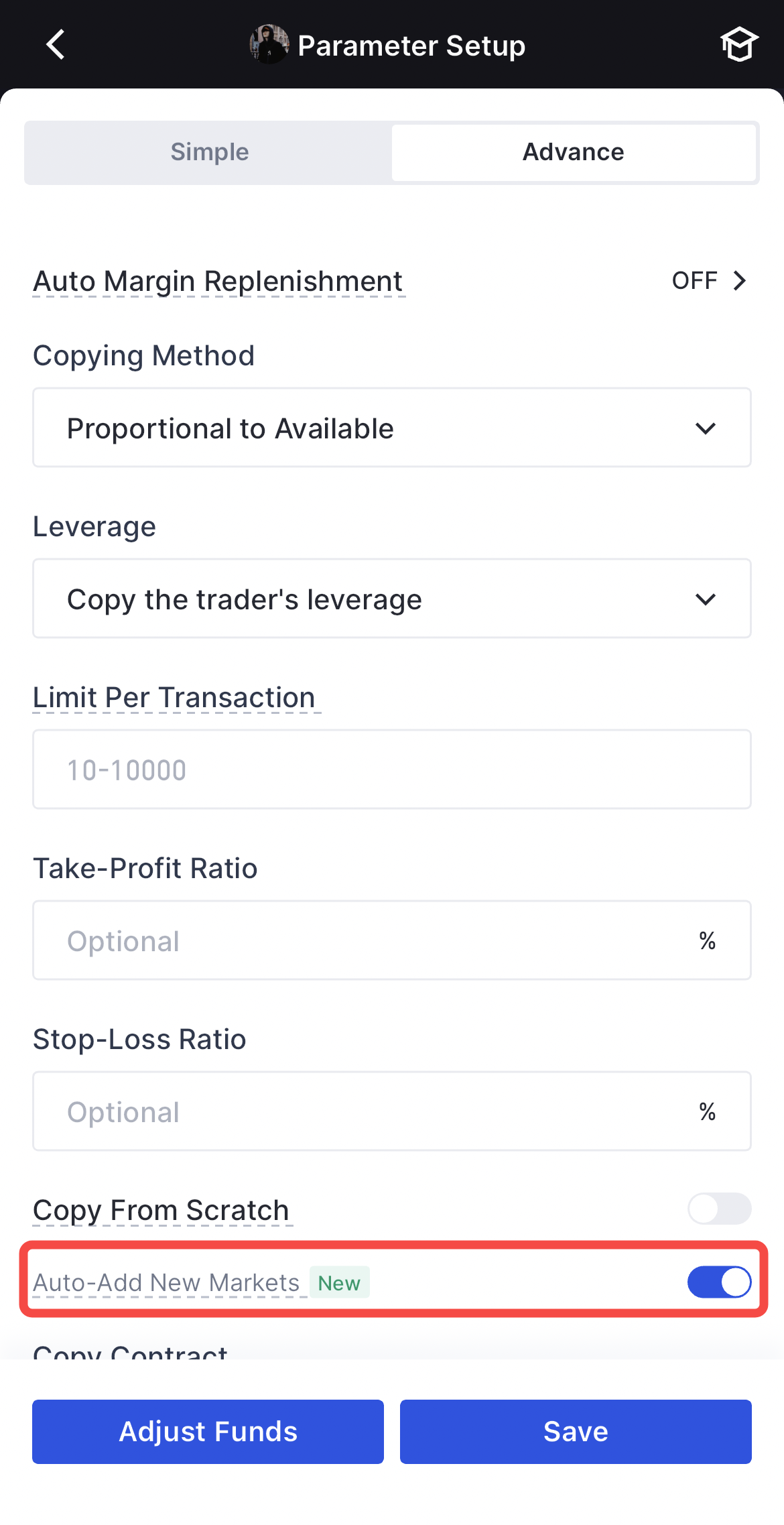
Task: Disable the Auto-Add New Markets toggle
Action: 719,1282
